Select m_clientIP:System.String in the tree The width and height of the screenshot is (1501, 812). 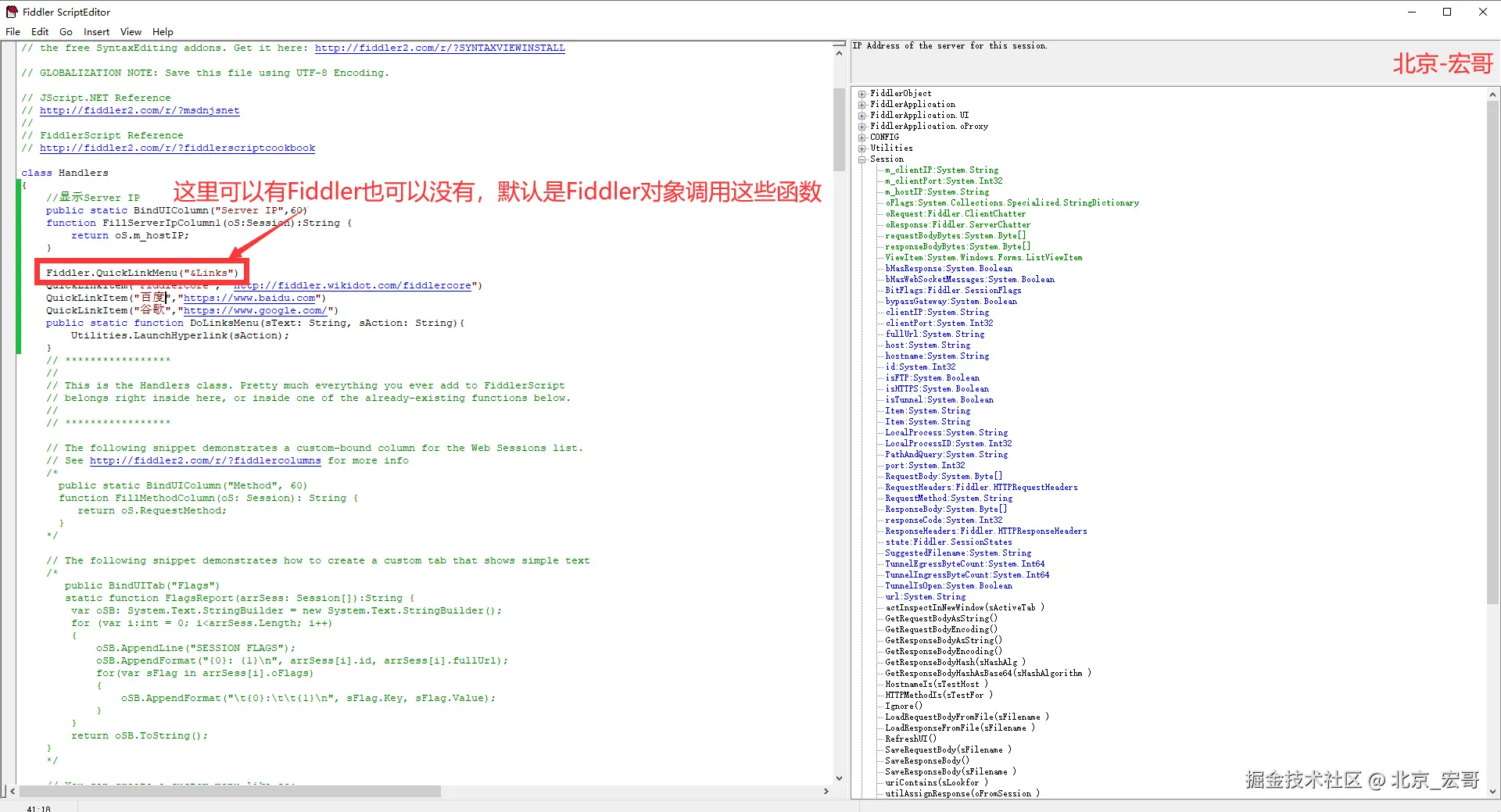941,170
